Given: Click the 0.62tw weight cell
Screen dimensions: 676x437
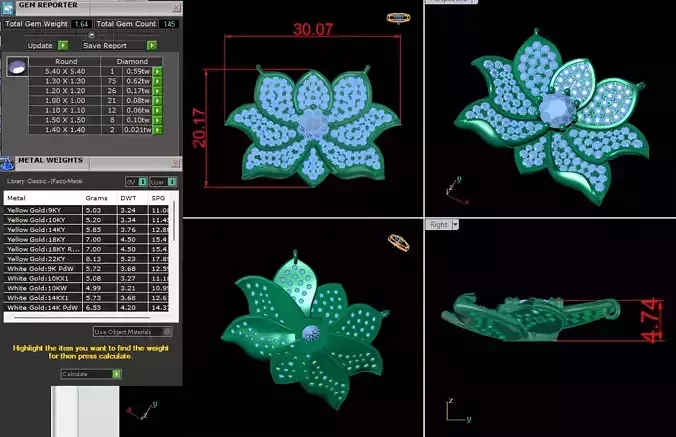Looking at the screenshot, I should coord(138,81).
